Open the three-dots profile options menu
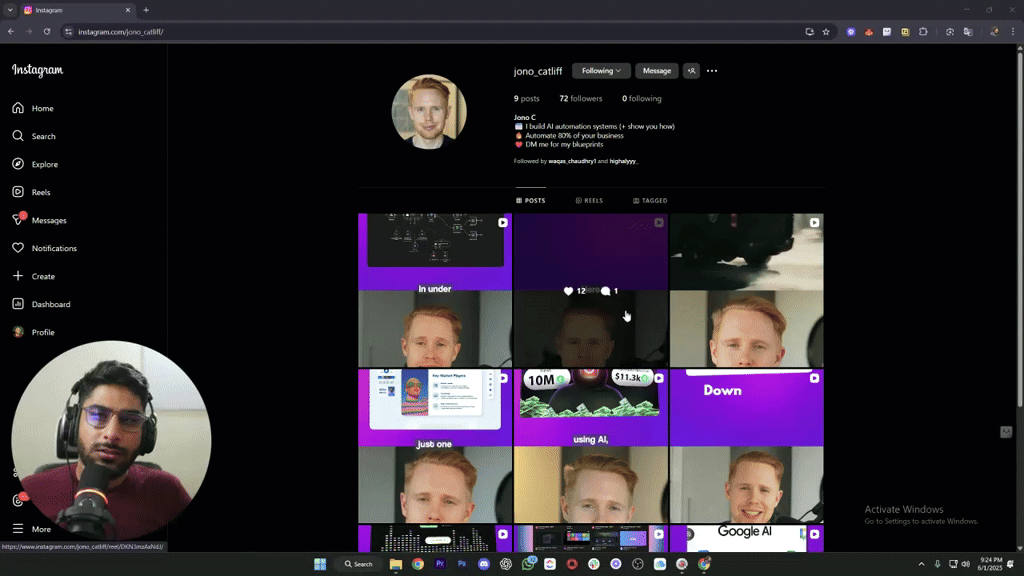The width and height of the screenshot is (1024, 576). [712, 71]
